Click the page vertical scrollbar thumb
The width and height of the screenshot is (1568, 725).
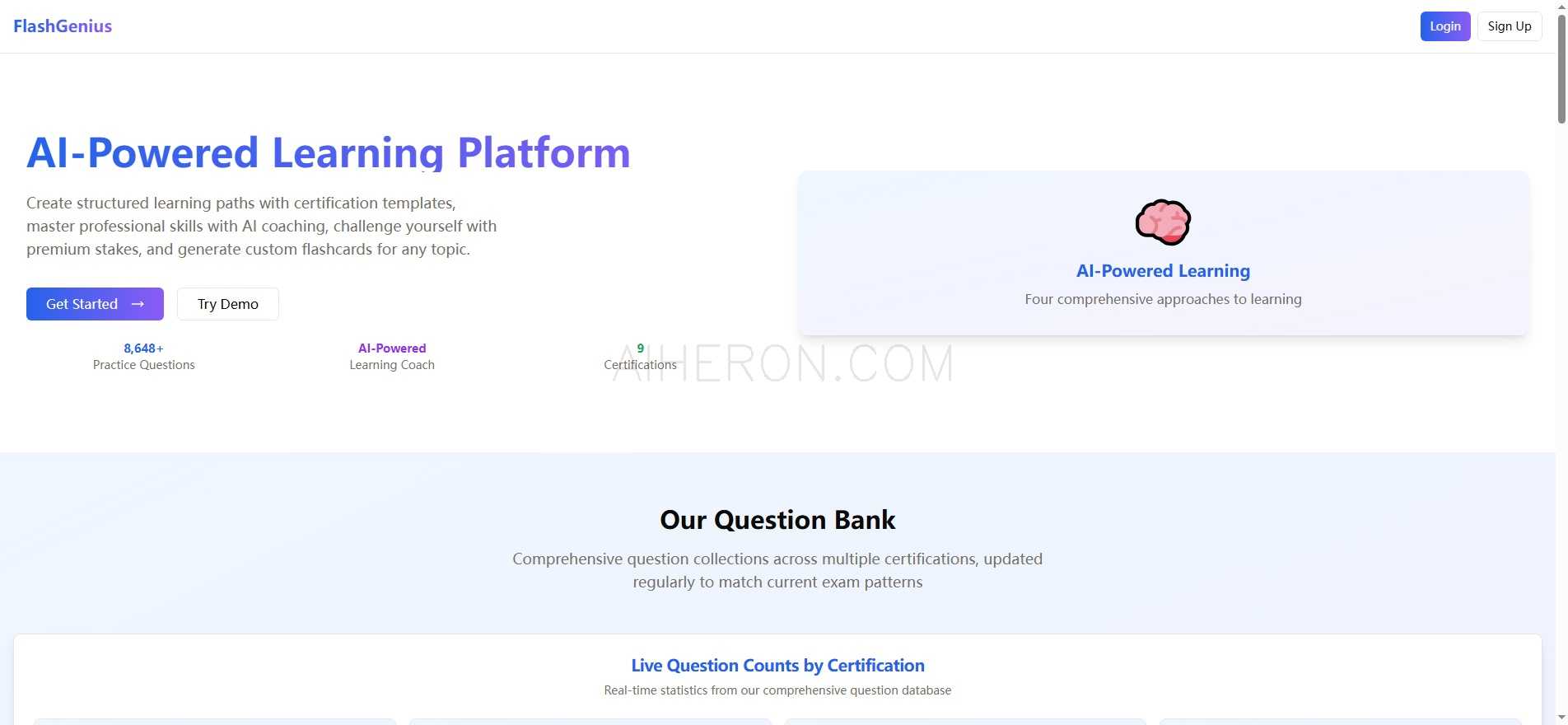[1561, 68]
